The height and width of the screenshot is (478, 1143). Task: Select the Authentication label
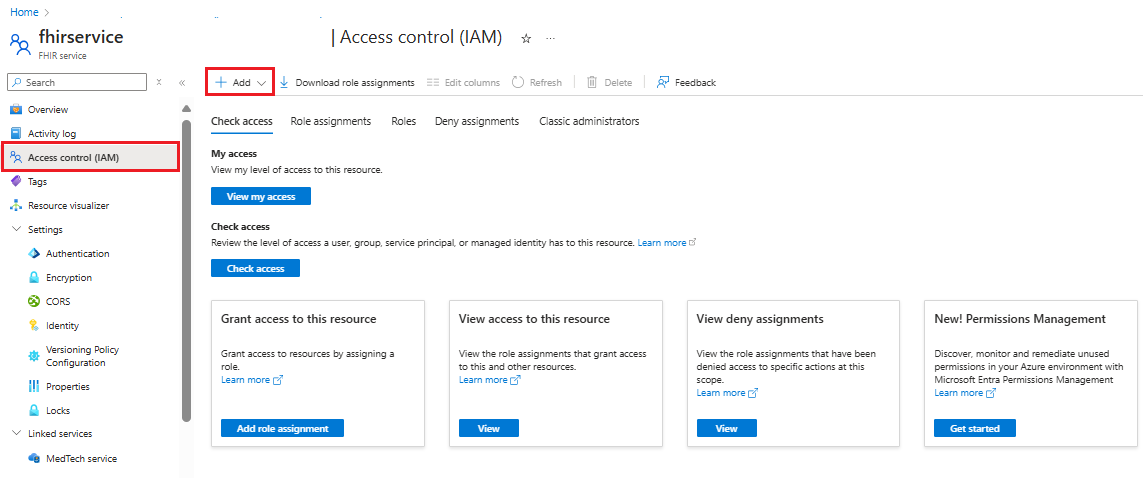click(78, 254)
